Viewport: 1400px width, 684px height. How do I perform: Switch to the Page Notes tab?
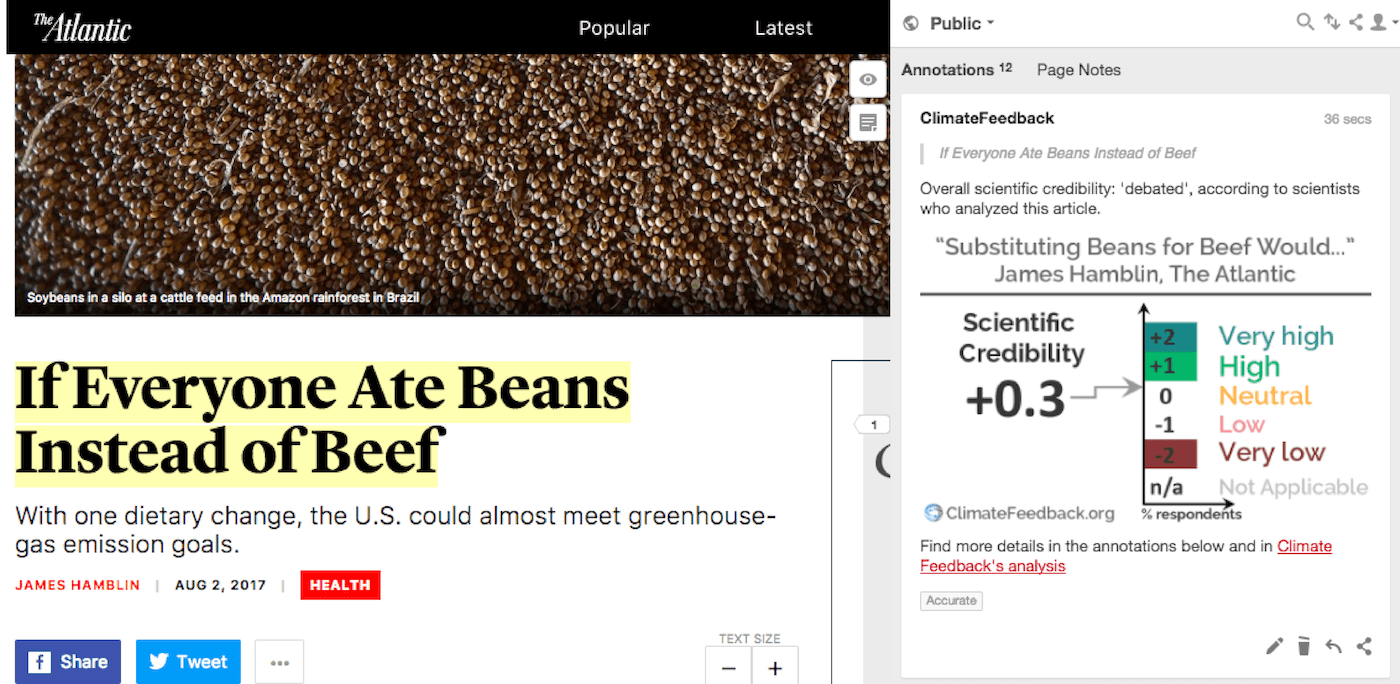pos(1079,70)
